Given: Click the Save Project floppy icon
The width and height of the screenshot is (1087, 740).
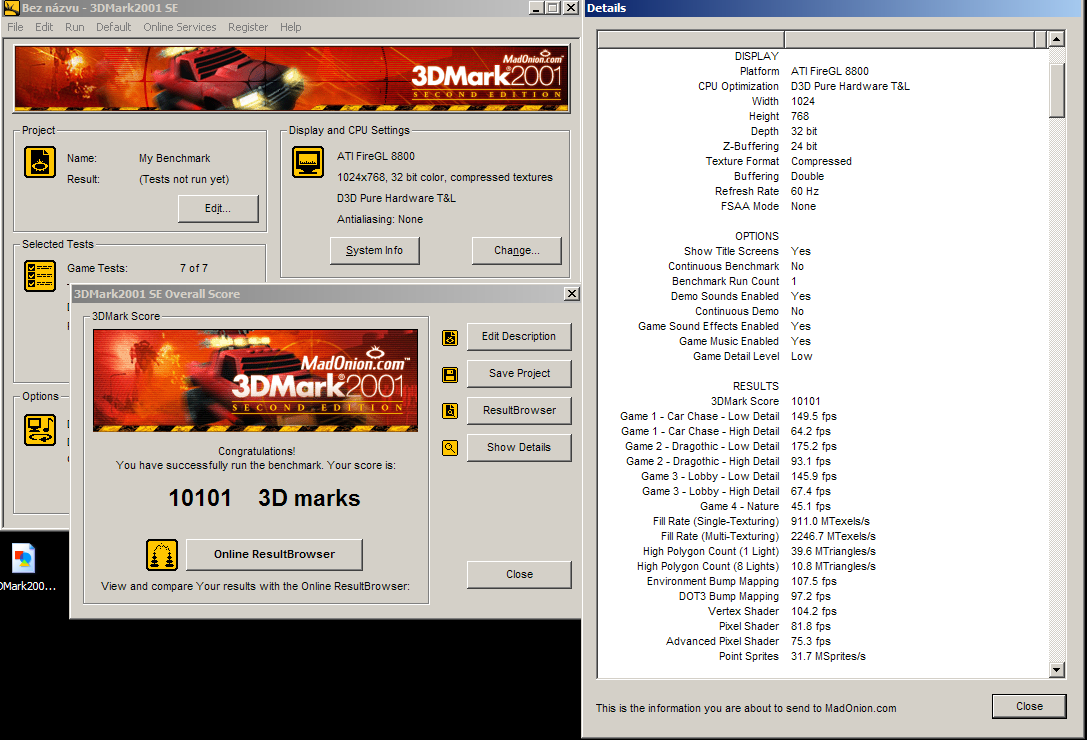Looking at the screenshot, I should 450,375.
